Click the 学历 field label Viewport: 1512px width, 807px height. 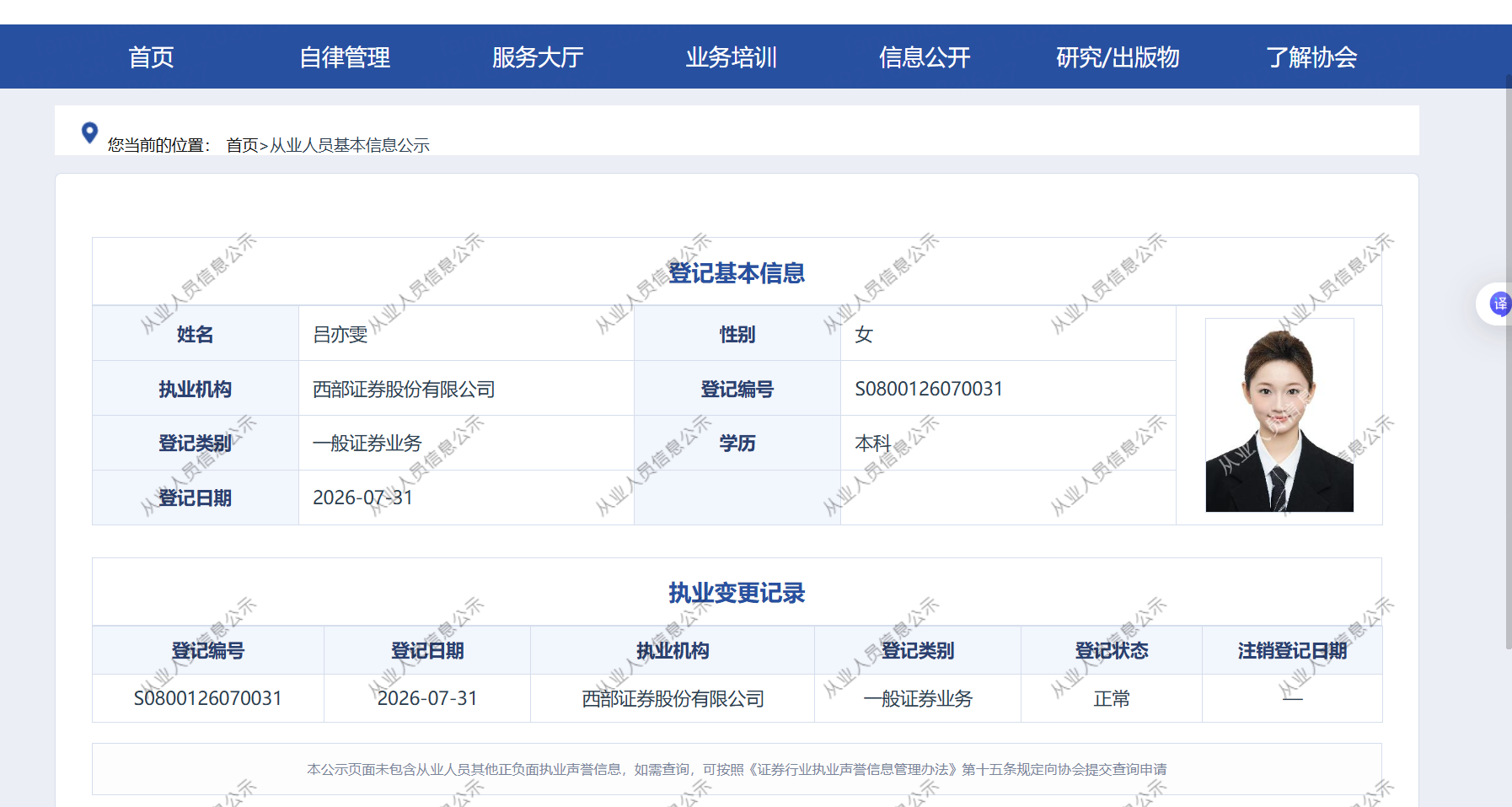(x=737, y=444)
